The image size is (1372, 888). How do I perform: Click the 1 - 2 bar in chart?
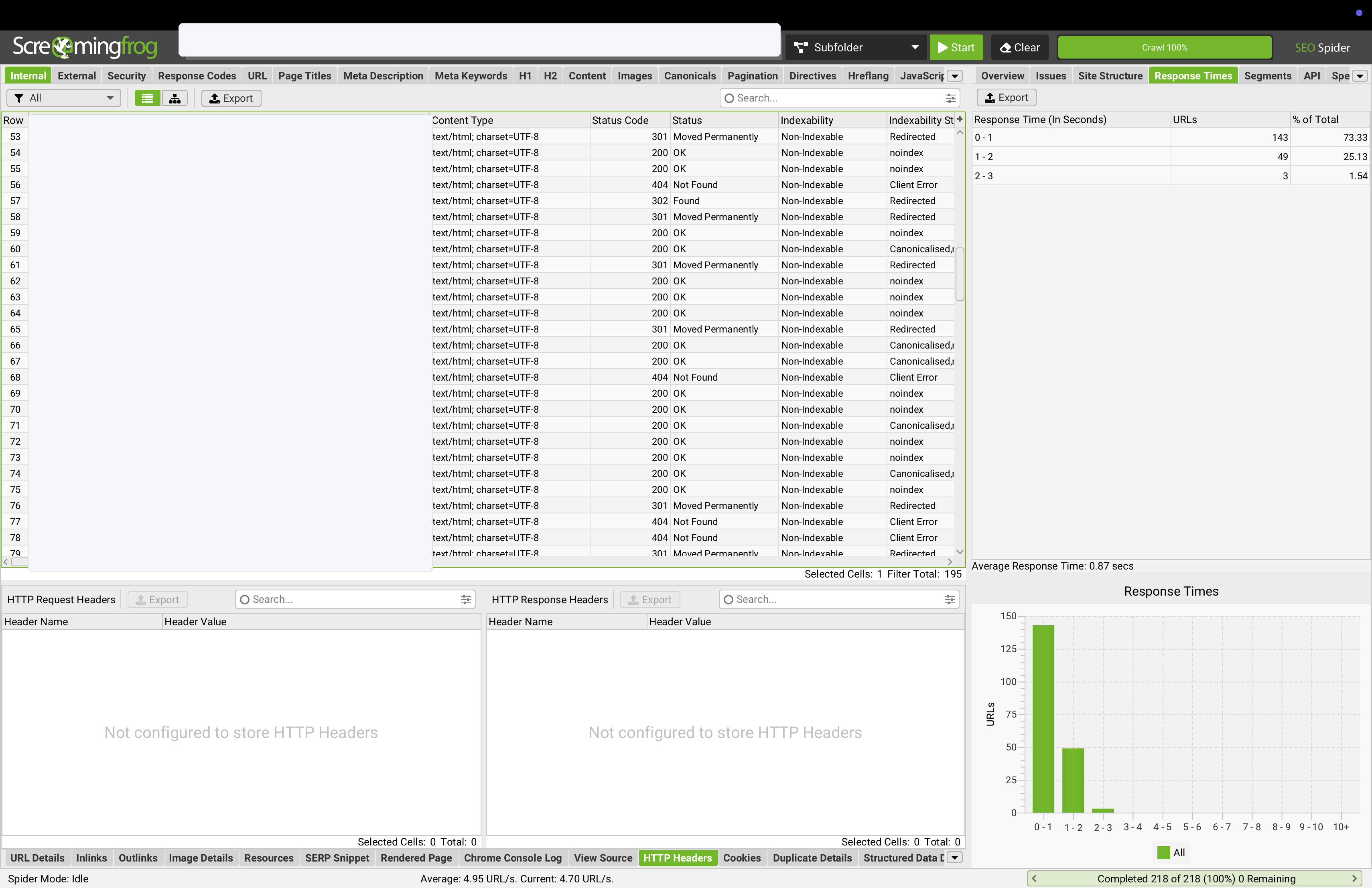[x=1073, y=780]
